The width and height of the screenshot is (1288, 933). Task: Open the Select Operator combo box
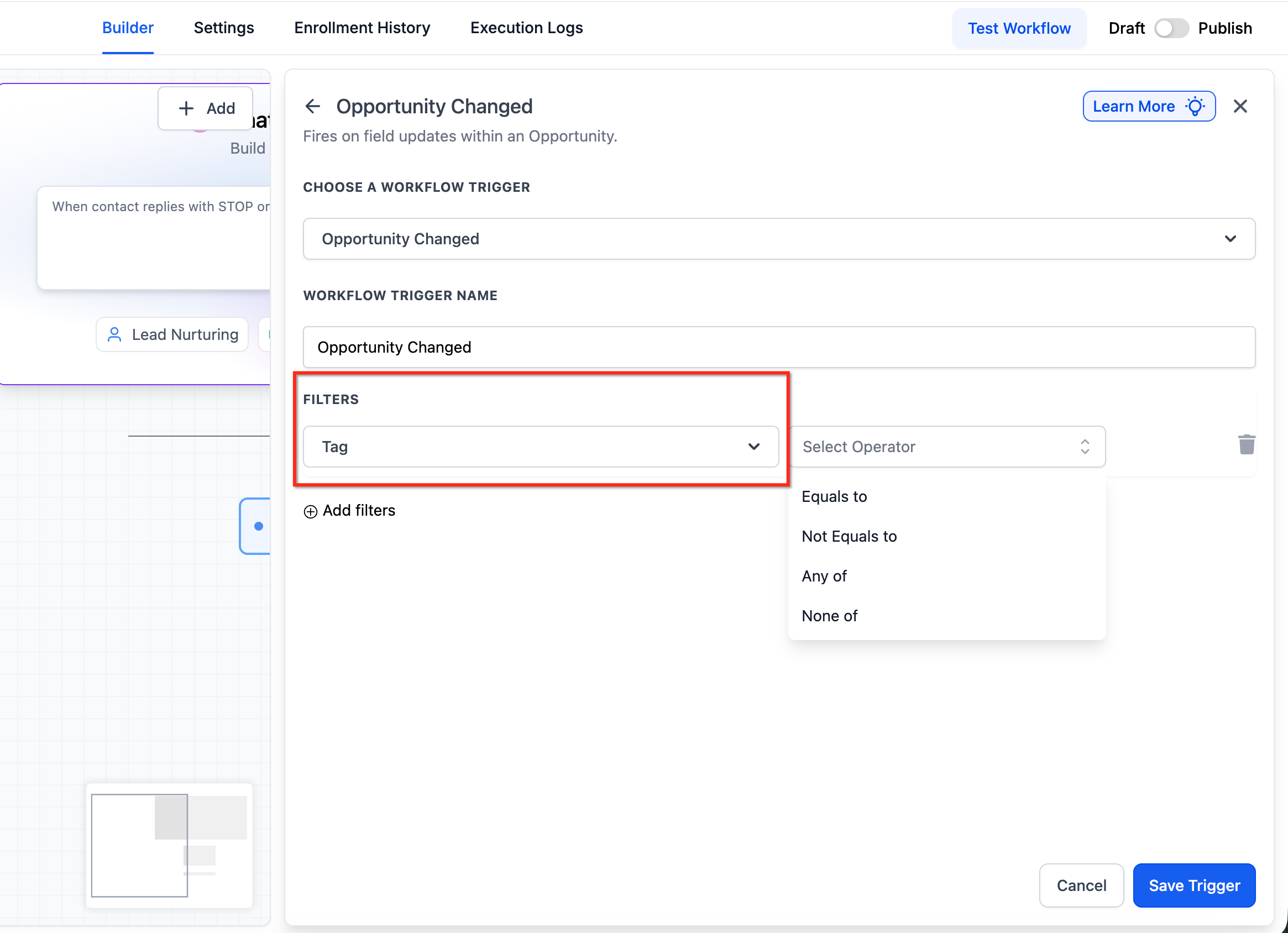(x=946, y=447)
